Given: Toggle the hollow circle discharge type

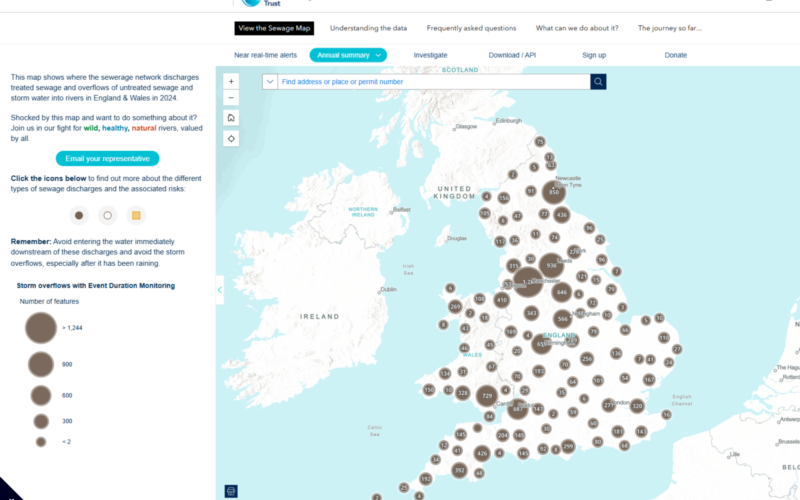Looking at the screenshot, I should (108, 215).
